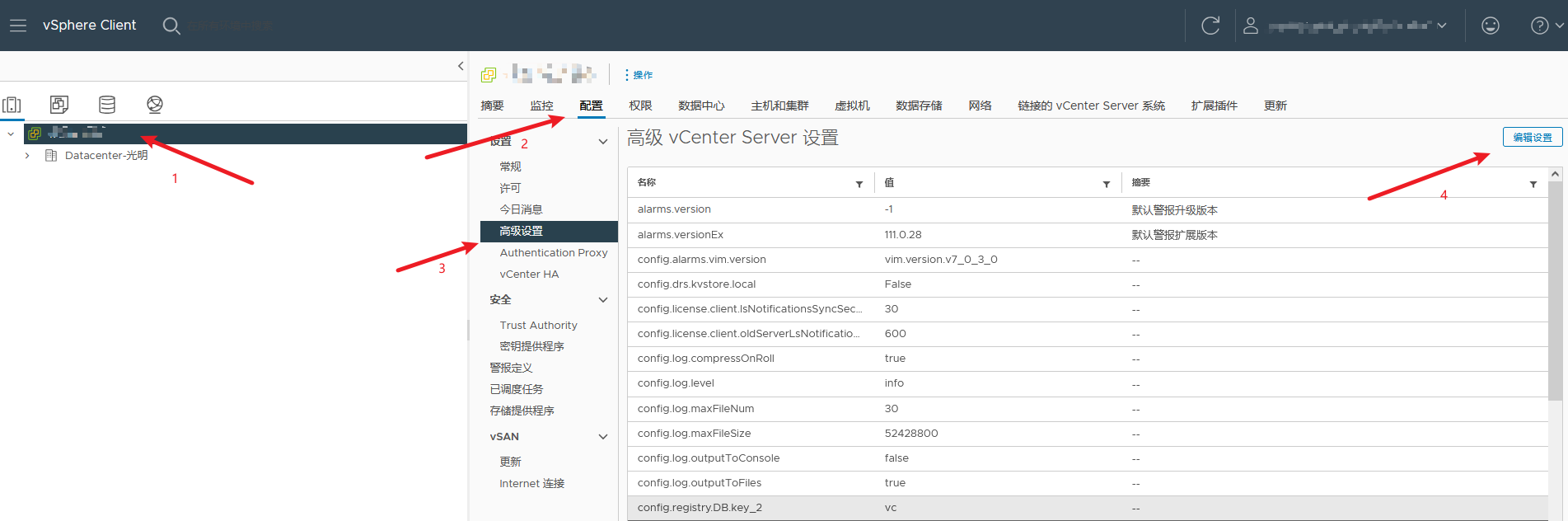The image size is (1568, 521).
Task: Open 警报定义 page
Action: (x=511, y=368)
